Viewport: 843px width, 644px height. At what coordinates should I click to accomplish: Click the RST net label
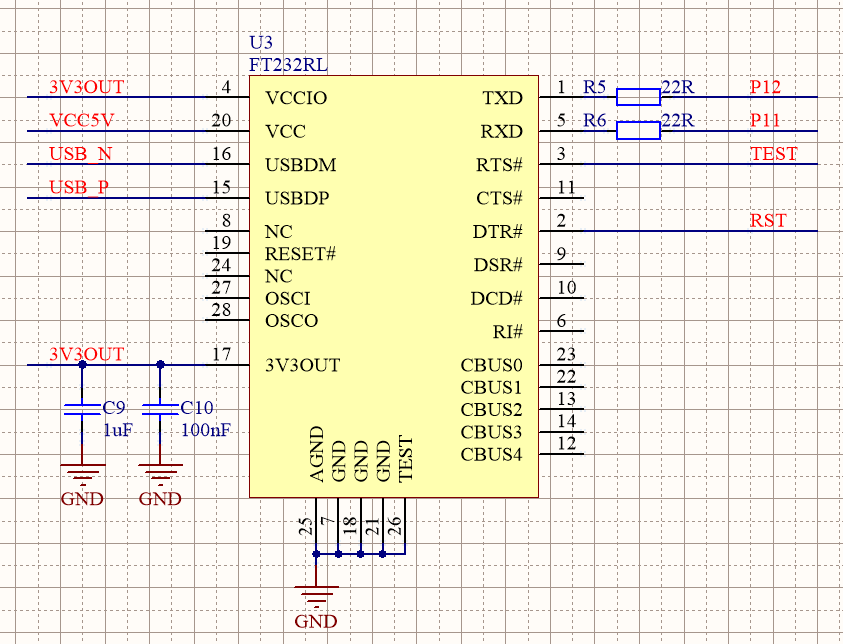(768, 220)
